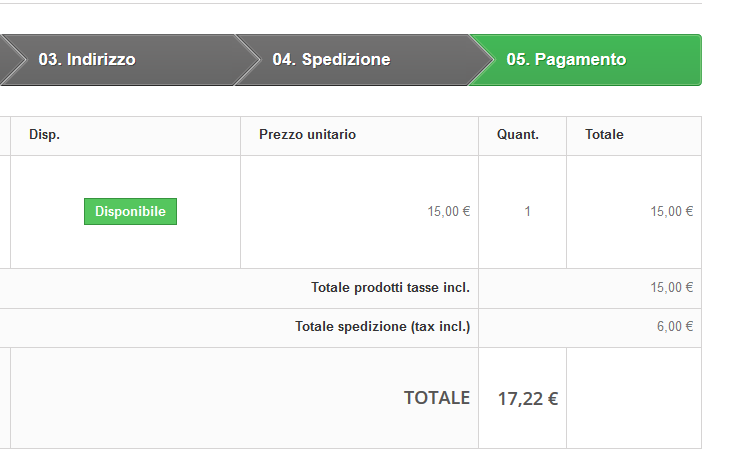Viewport: 754px width, 474px height.
Task: Click the Totale prodotti tasse incl. label
Action: (390, 288)
